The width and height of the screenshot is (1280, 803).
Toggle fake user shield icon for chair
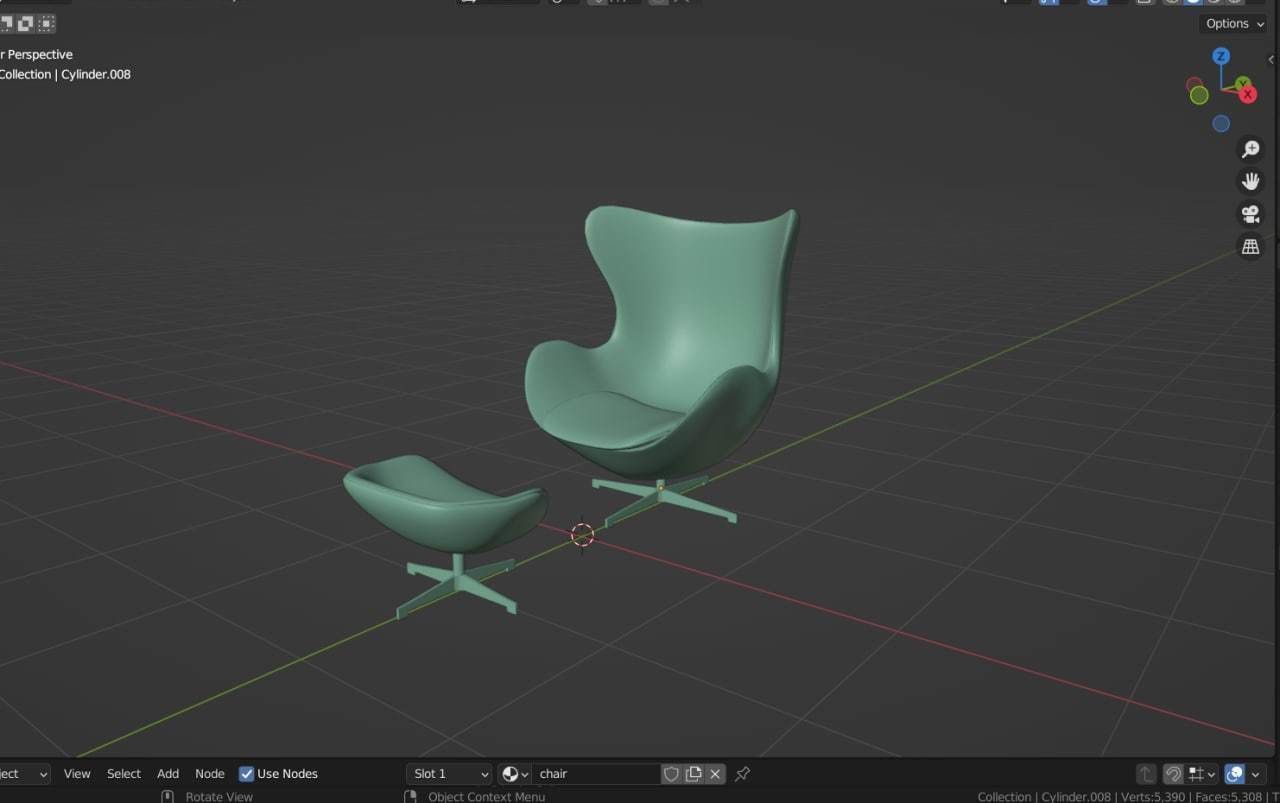[x=671, y=774]
